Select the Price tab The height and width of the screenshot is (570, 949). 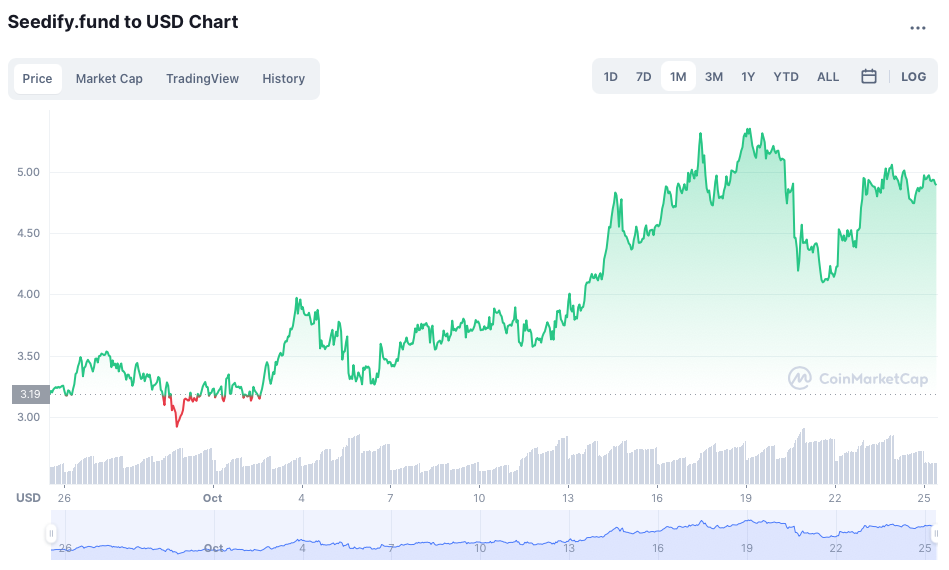point(38,79)
